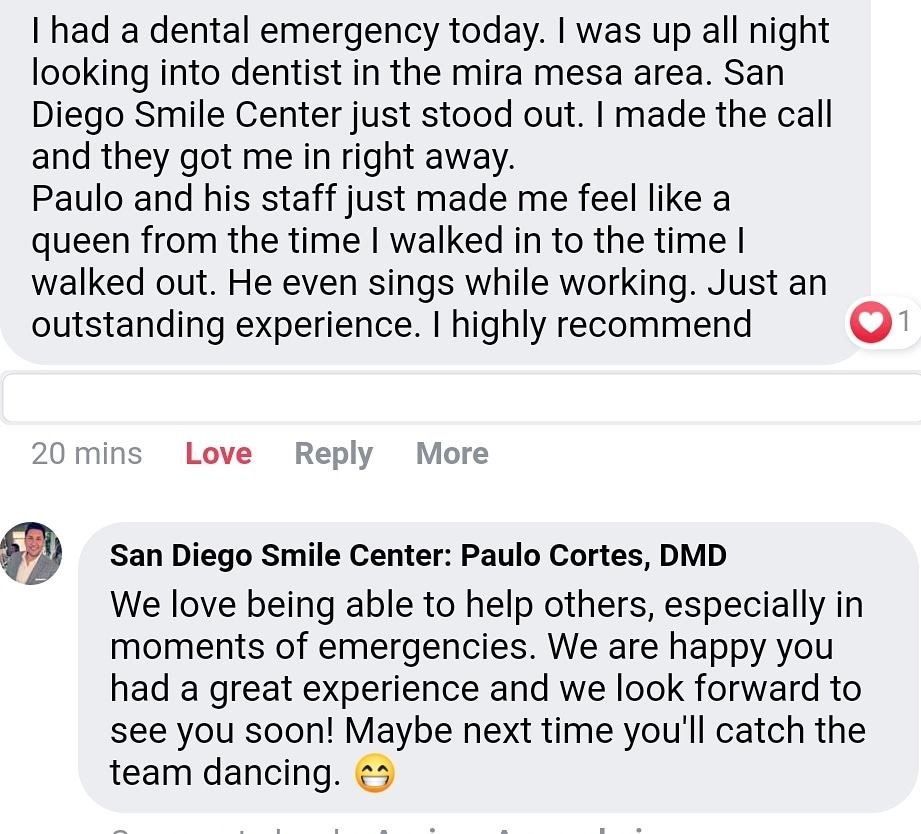Open the San Diego Smile Center profile picture
This screenshot has width=921, height=834.
point(32,553)
